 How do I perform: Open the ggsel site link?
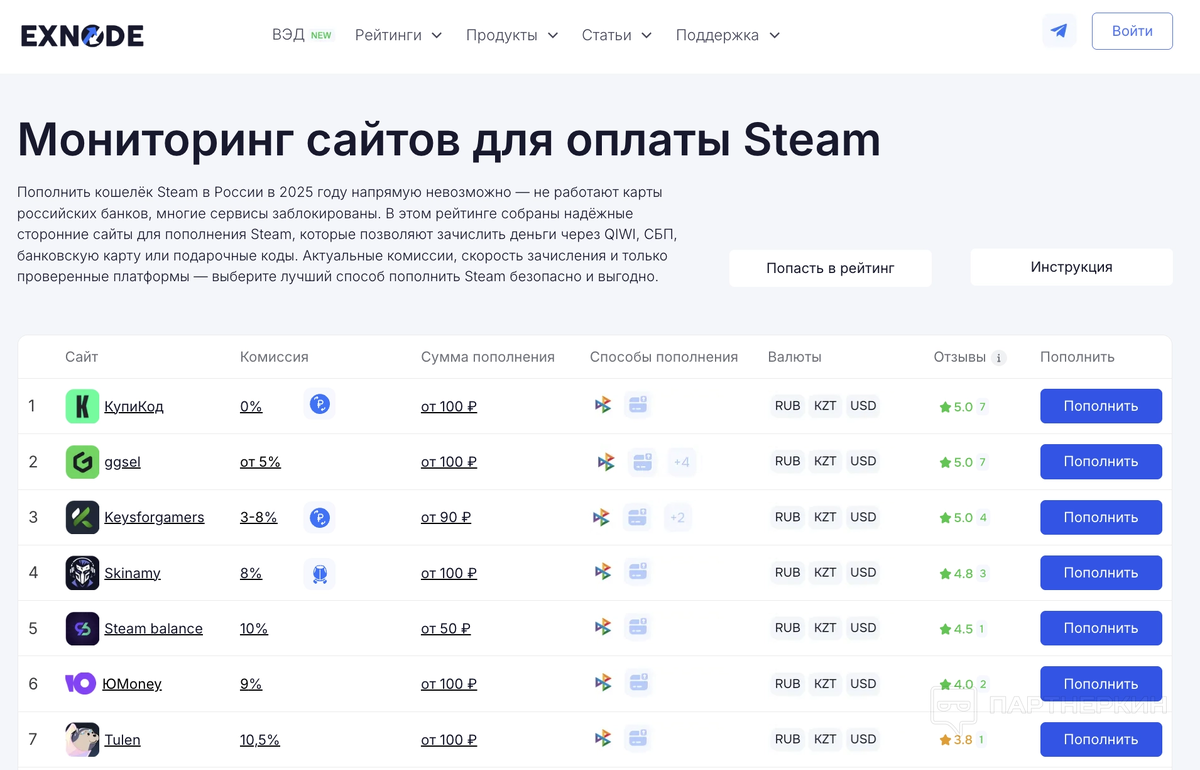tap(123, 462)
